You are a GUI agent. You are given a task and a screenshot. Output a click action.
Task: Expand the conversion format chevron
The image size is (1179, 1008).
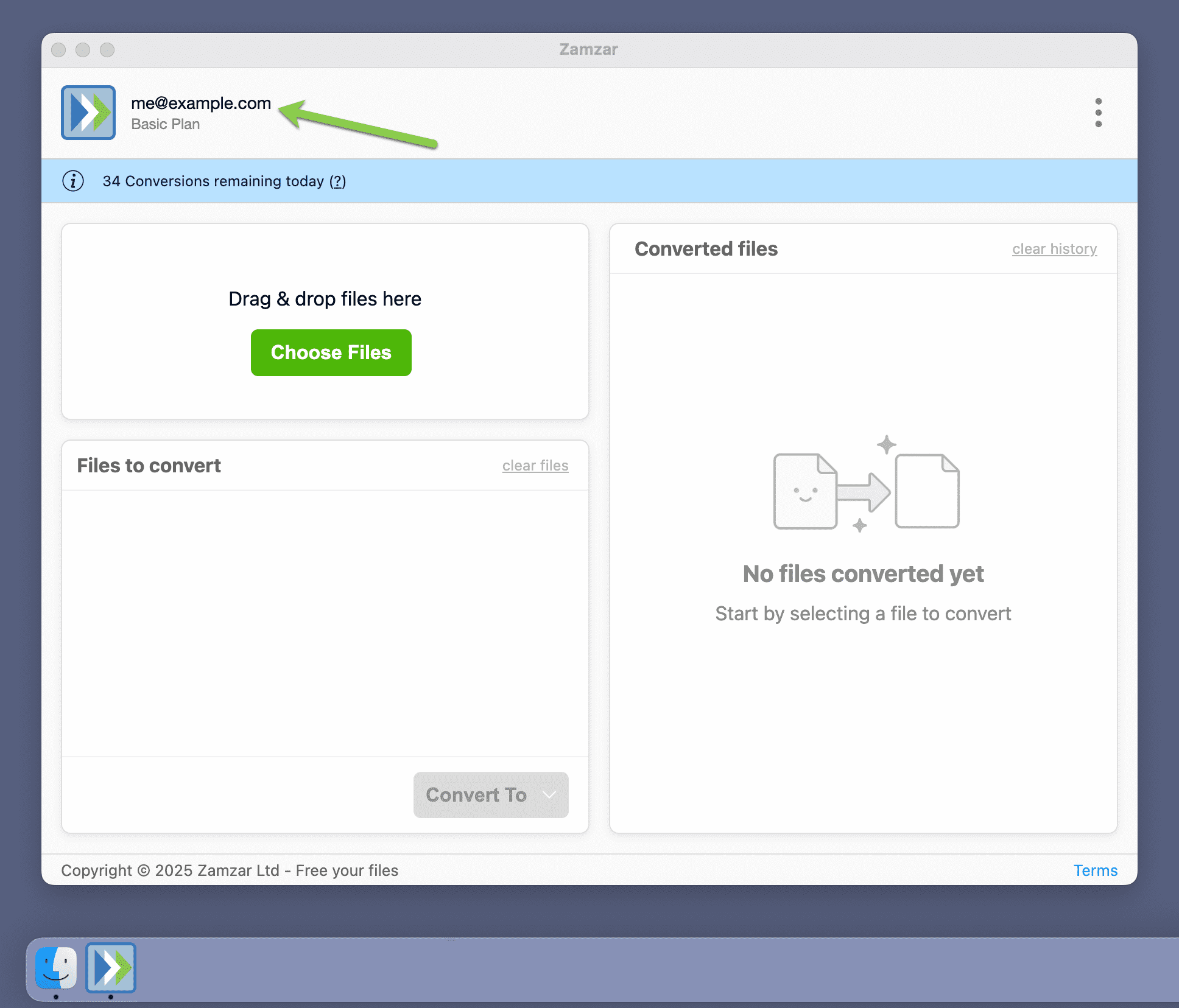tap(549, 795)
